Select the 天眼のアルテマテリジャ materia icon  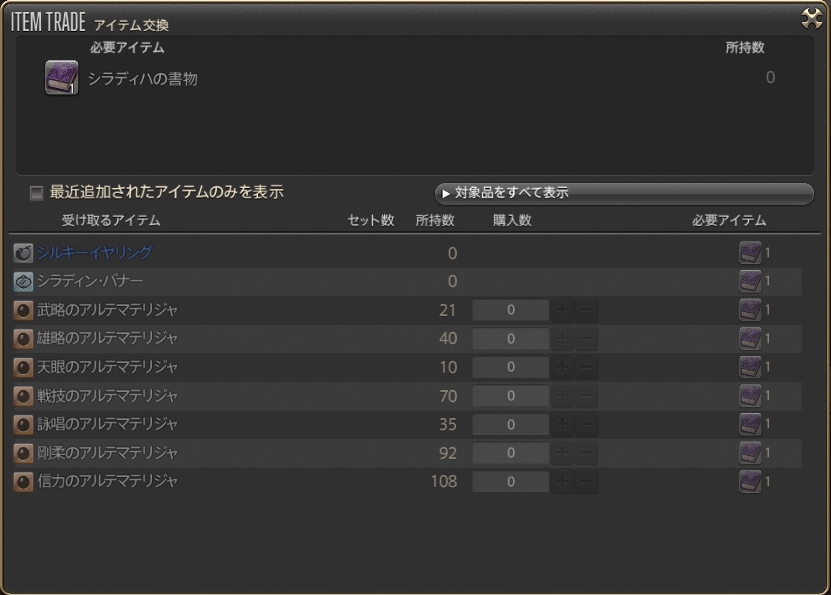[x=23, y=367]
